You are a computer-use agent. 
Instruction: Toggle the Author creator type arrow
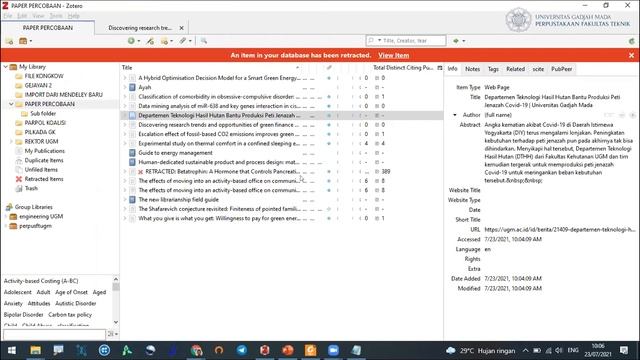point(455,115)
